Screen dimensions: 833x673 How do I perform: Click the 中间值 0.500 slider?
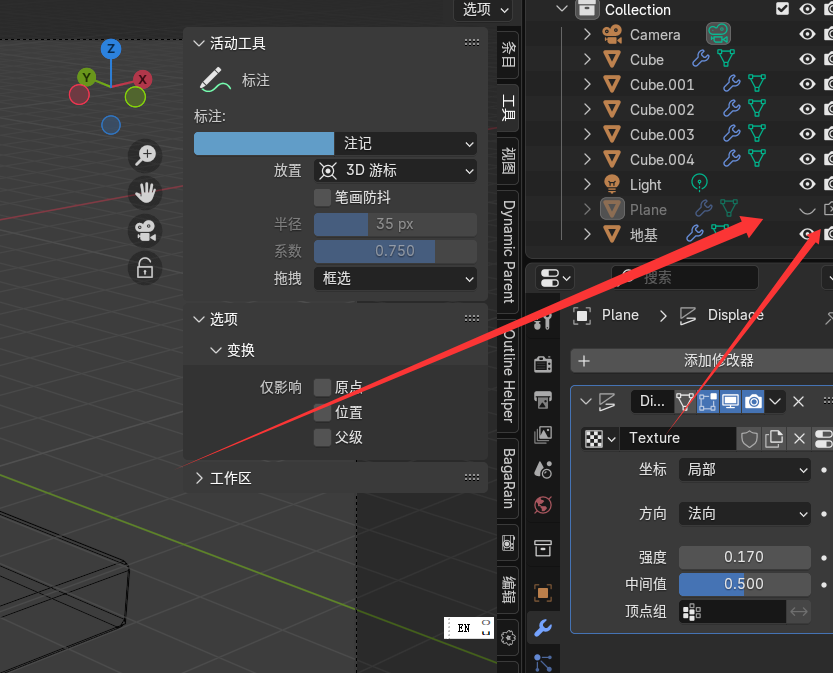[745, 584]
